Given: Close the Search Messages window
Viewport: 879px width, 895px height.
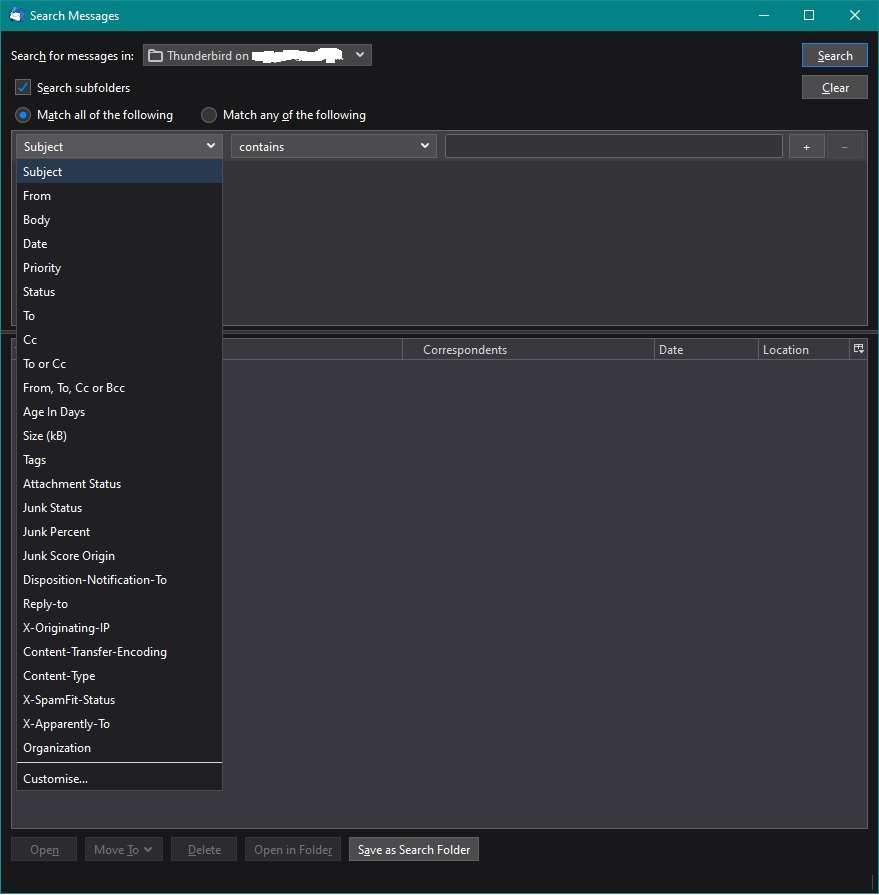Looking at the screenshot, I should tap(854, 15).
